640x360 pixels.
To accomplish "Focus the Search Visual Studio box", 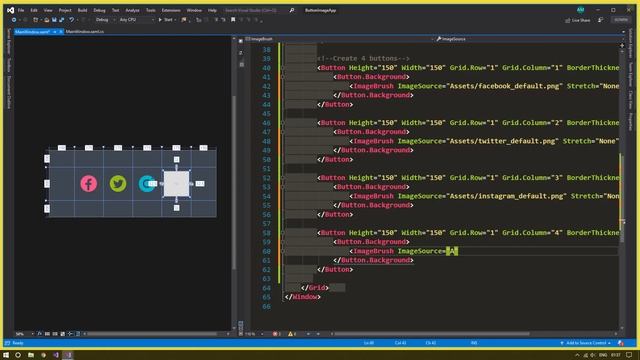I will coord(255,10).
